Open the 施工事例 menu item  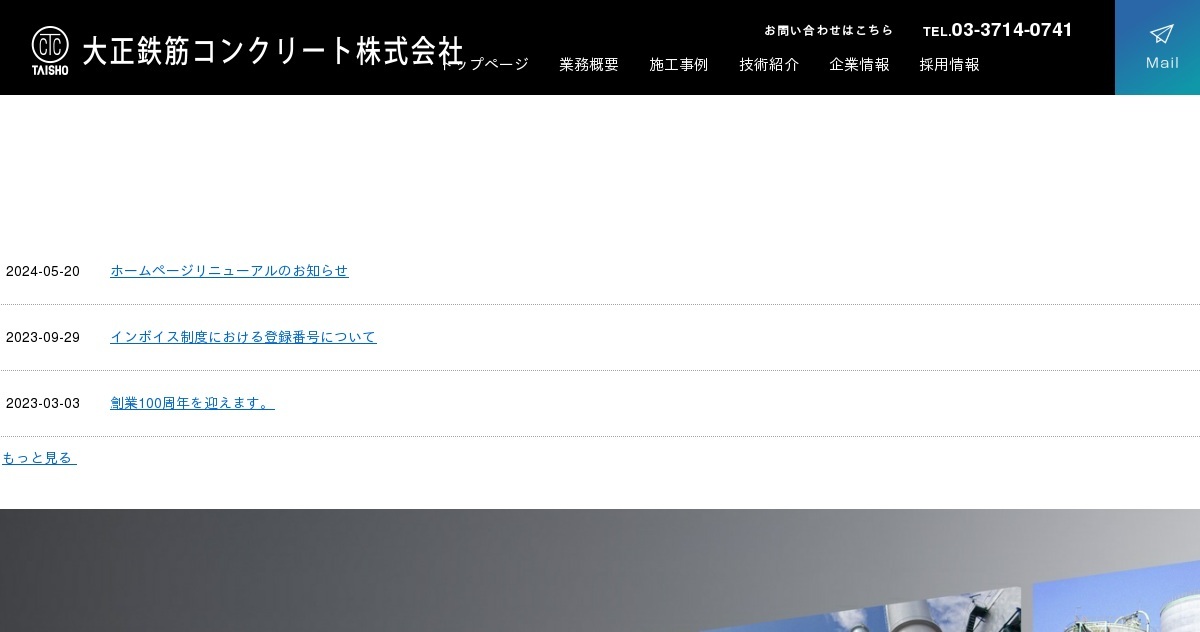point(679,64)
